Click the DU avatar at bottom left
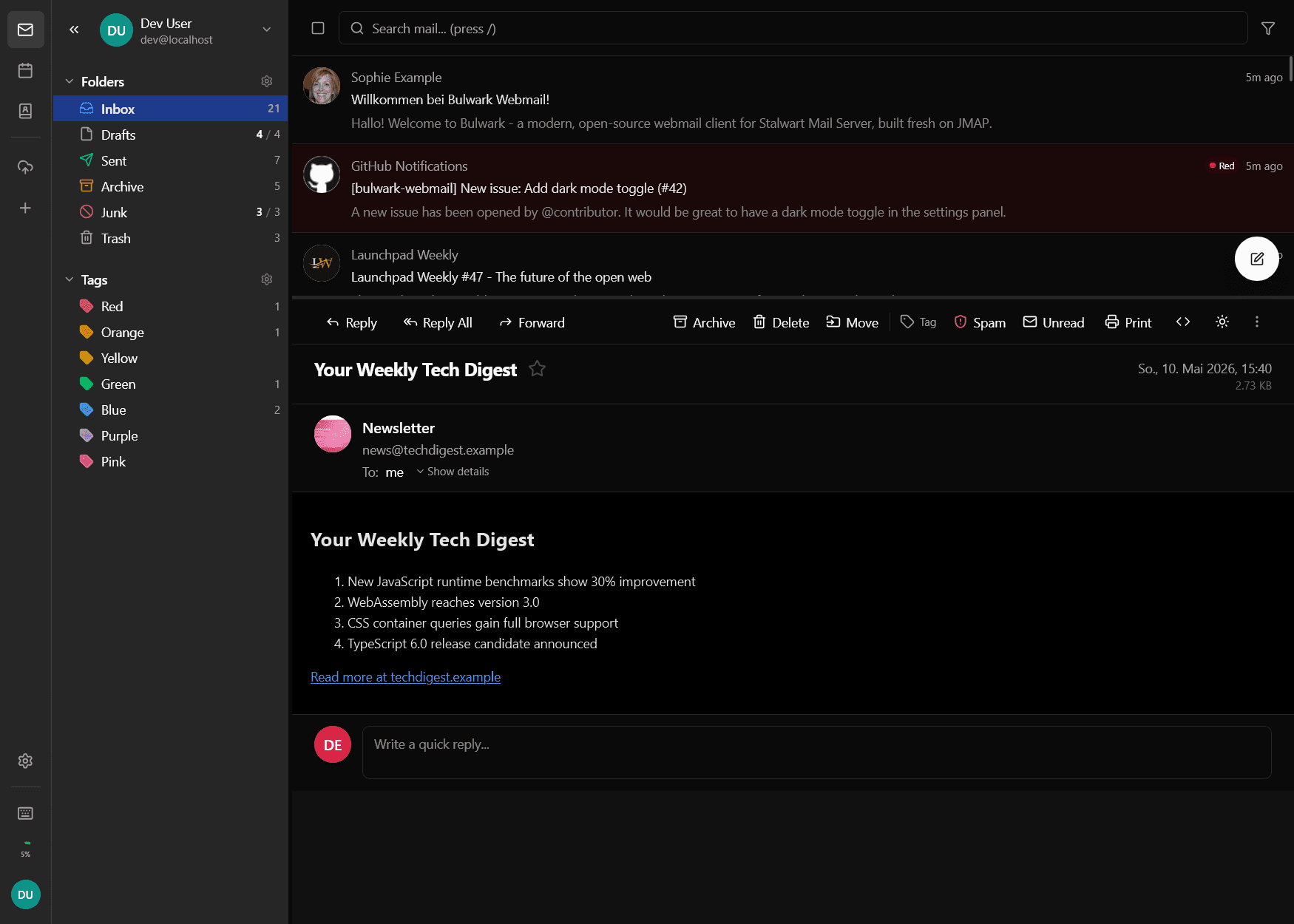This screenshot has width=1294, height=924. pos(25,894)
